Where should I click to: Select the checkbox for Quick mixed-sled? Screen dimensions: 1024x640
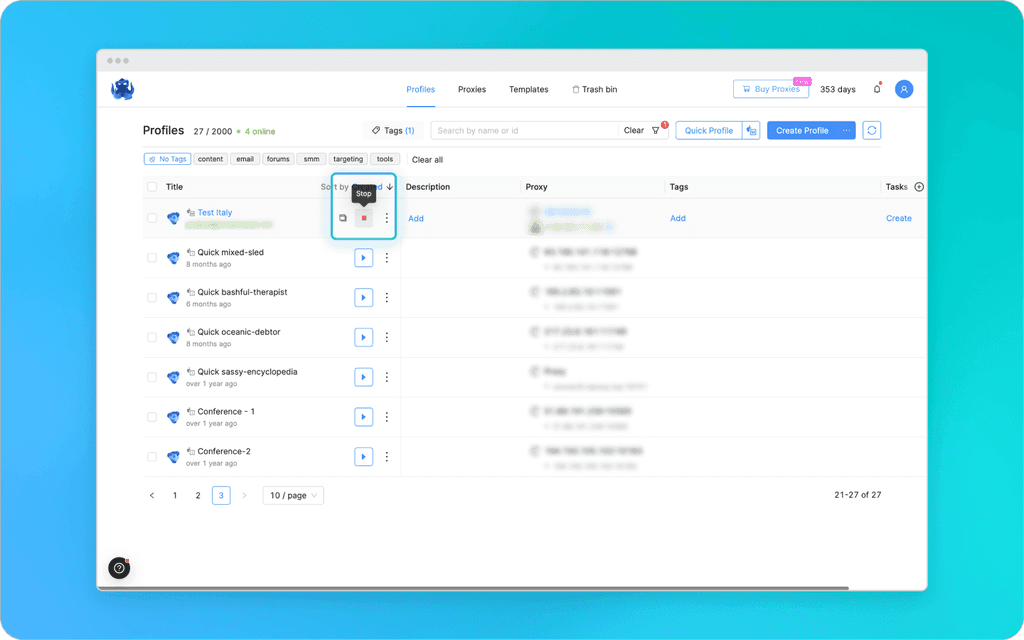point(153,257)
